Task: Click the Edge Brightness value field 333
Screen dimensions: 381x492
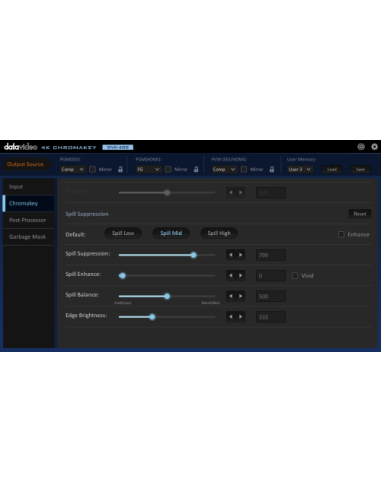Action: pyautogui.click(x=271, y=317)
